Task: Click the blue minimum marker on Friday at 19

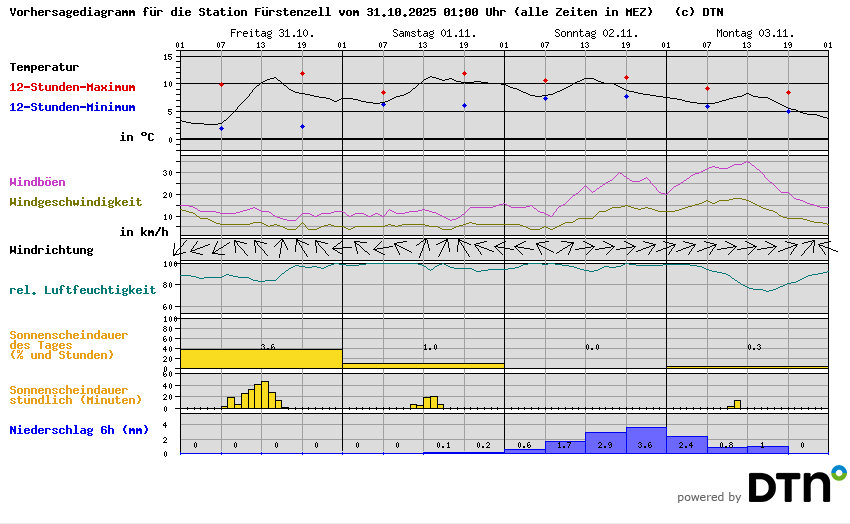Action: (302, 126)
